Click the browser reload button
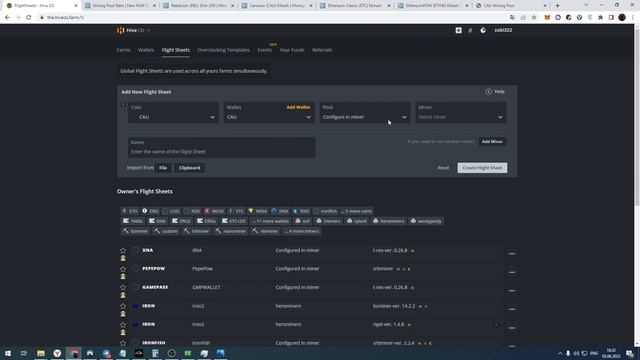 click(x=29, y=18)
